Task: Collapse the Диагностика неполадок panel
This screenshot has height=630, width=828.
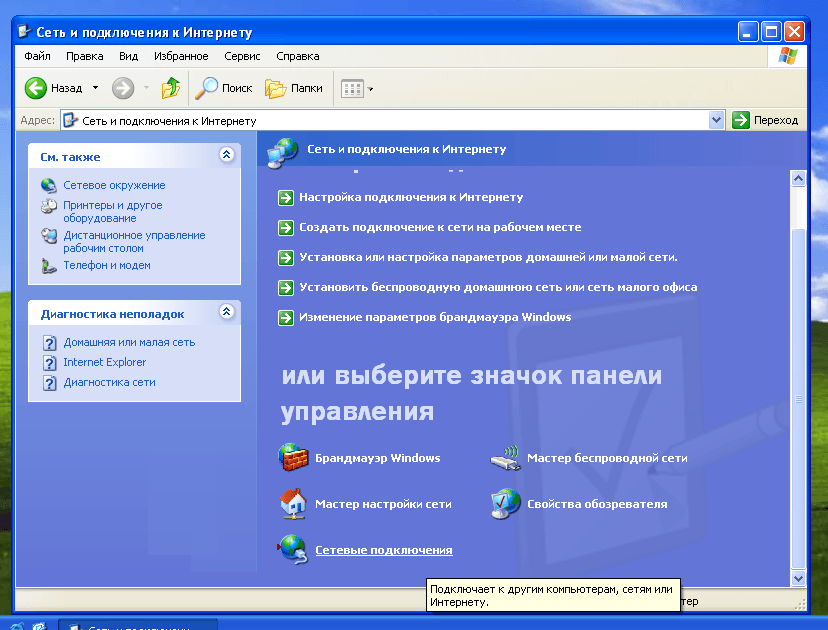Action: click(226, 312)
